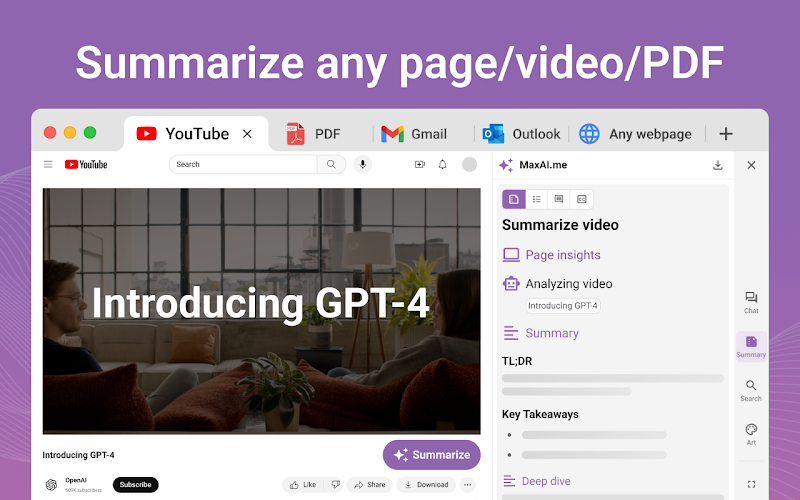800x500 pixels.
Task: Open the YouTube hamburger menu
Action: tap(48, 164)
